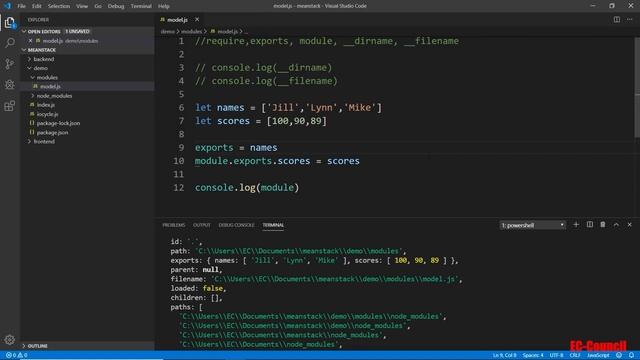Collapse the demo folder
This screenshot has height=360, width=640.
(x=41, y=68)
